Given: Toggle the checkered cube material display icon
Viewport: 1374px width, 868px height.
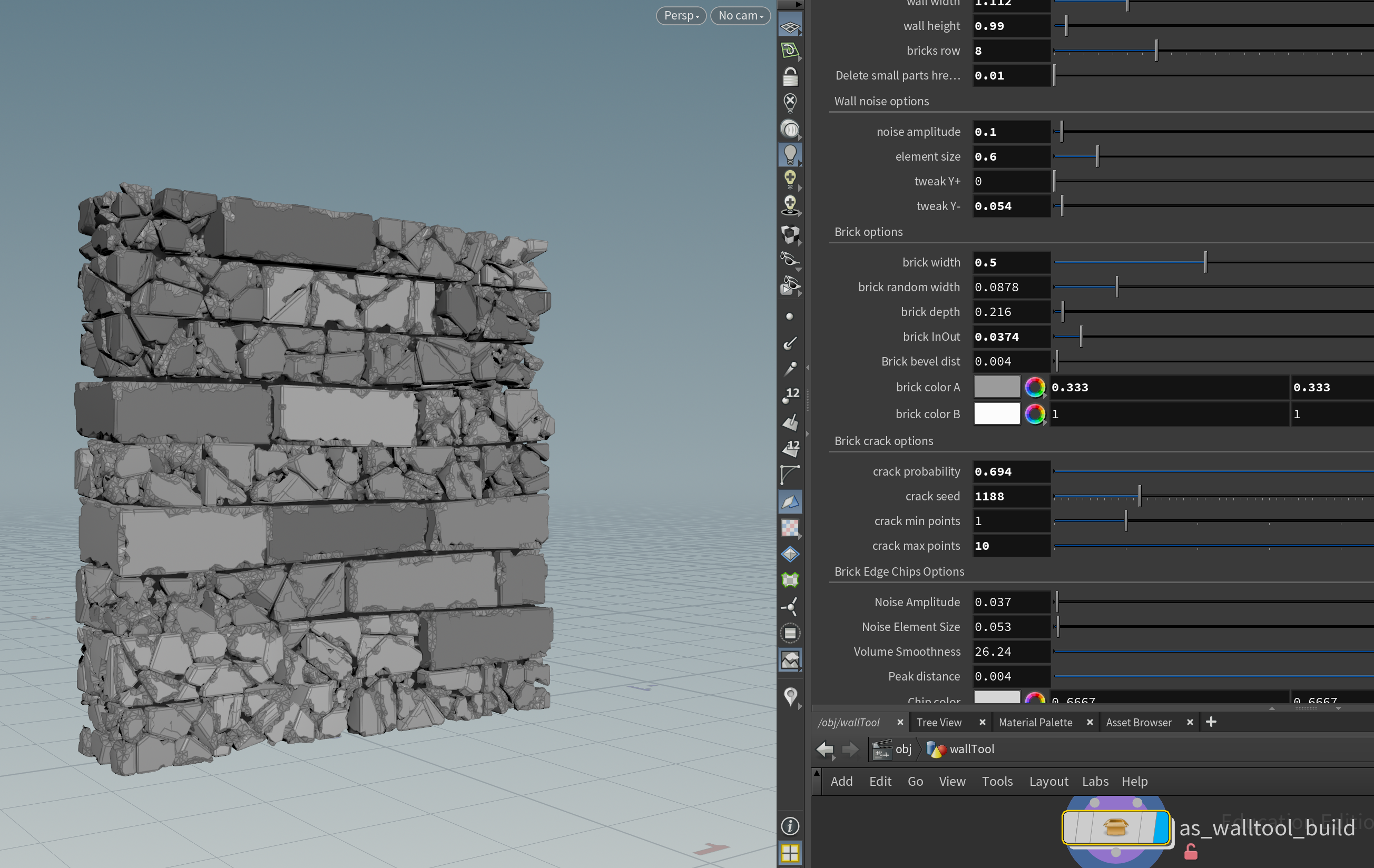Looking at the screenshot, I should [790, 234].
